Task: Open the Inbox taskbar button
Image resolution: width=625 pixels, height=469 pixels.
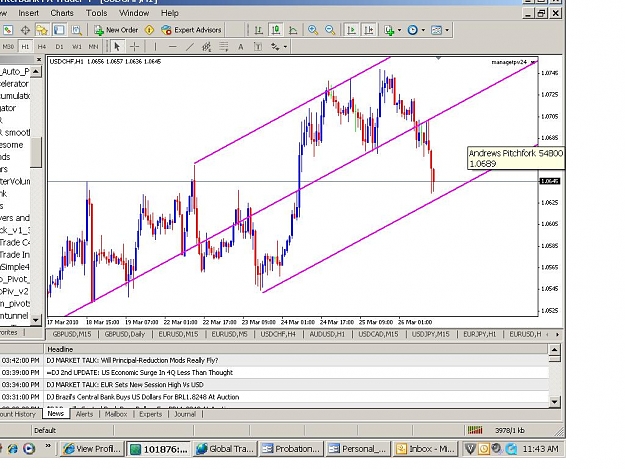Action: (425, 449)
